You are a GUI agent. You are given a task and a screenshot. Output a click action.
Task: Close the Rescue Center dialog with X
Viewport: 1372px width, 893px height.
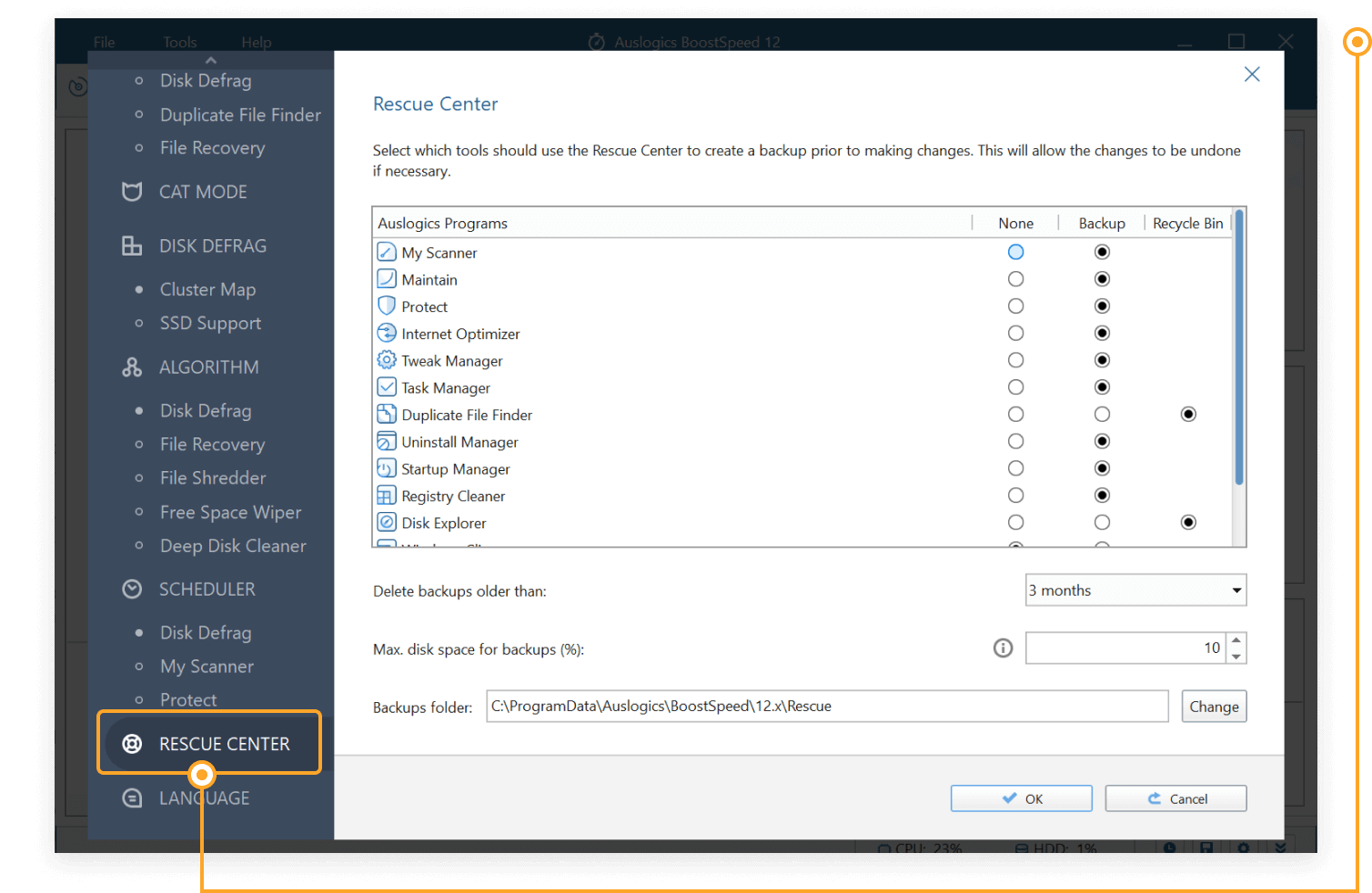tap(1252, 75)
